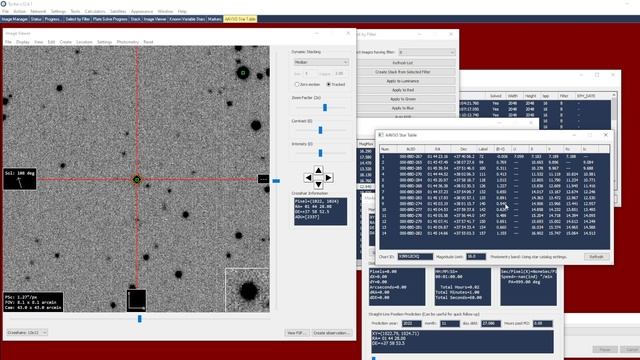Click the hours past MJD input field

(x=543, y=323)
